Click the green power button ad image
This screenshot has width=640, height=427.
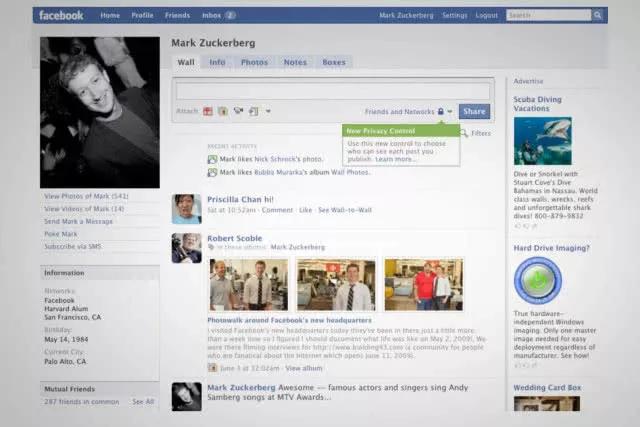[538, 280]
